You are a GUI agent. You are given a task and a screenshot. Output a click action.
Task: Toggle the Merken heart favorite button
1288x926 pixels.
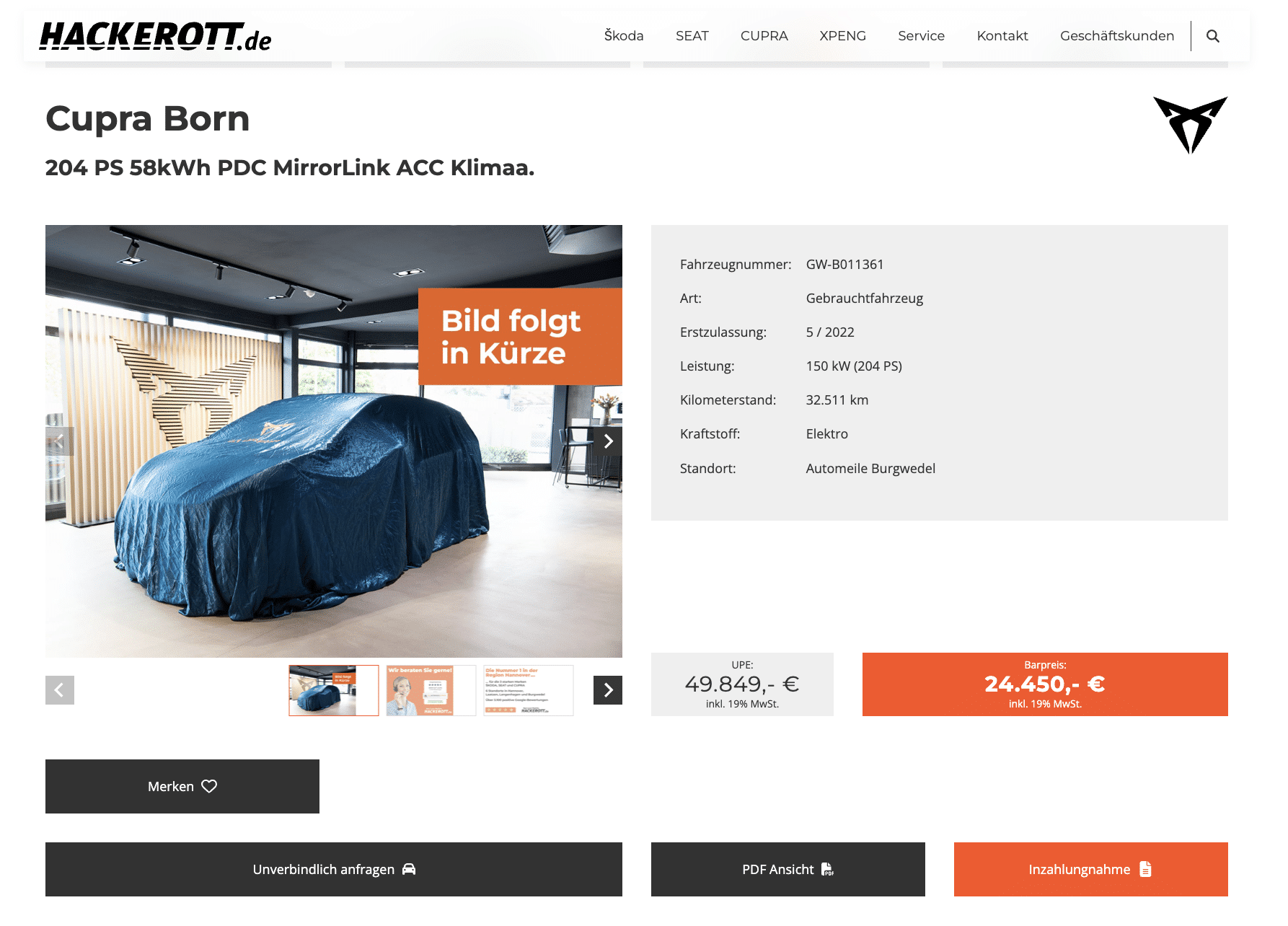182,786
